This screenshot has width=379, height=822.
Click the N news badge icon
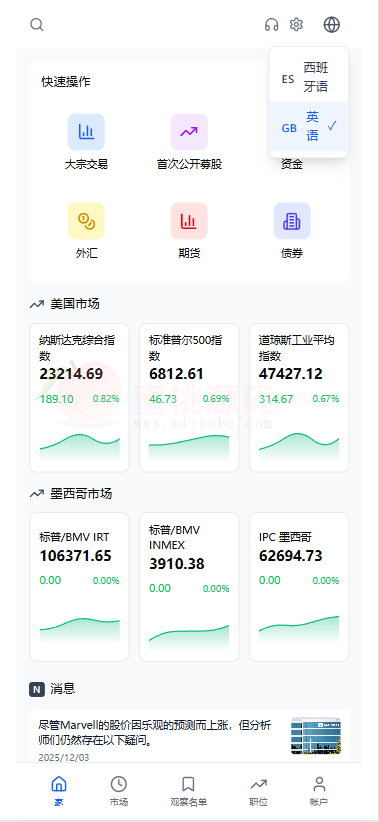(37, 689)
